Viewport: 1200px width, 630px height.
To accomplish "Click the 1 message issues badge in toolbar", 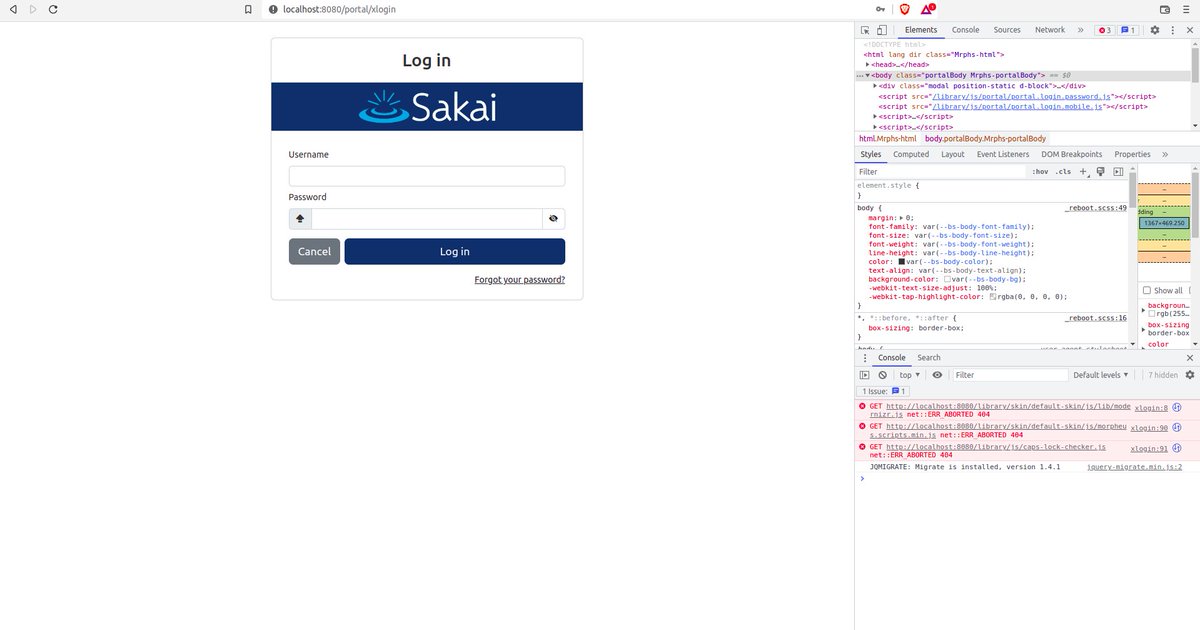I will point(1127,30).
